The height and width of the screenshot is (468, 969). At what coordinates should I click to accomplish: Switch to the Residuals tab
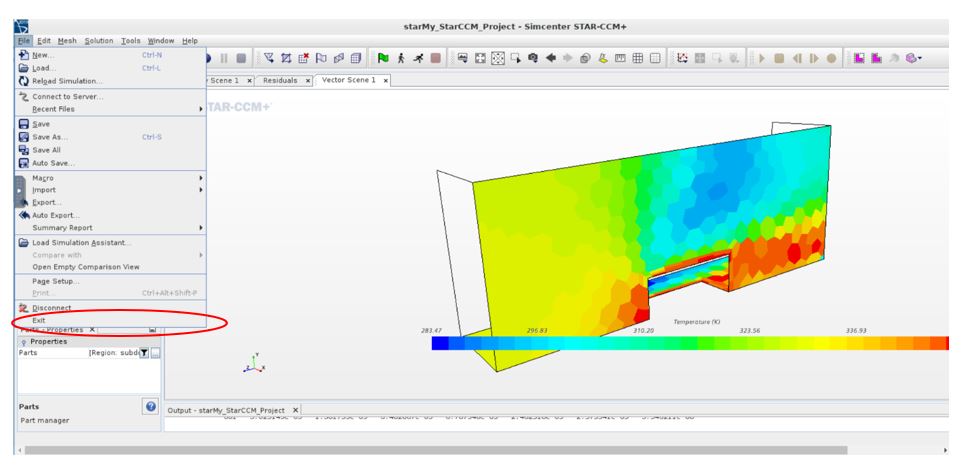pyautogui.click(x=280, y=80)
